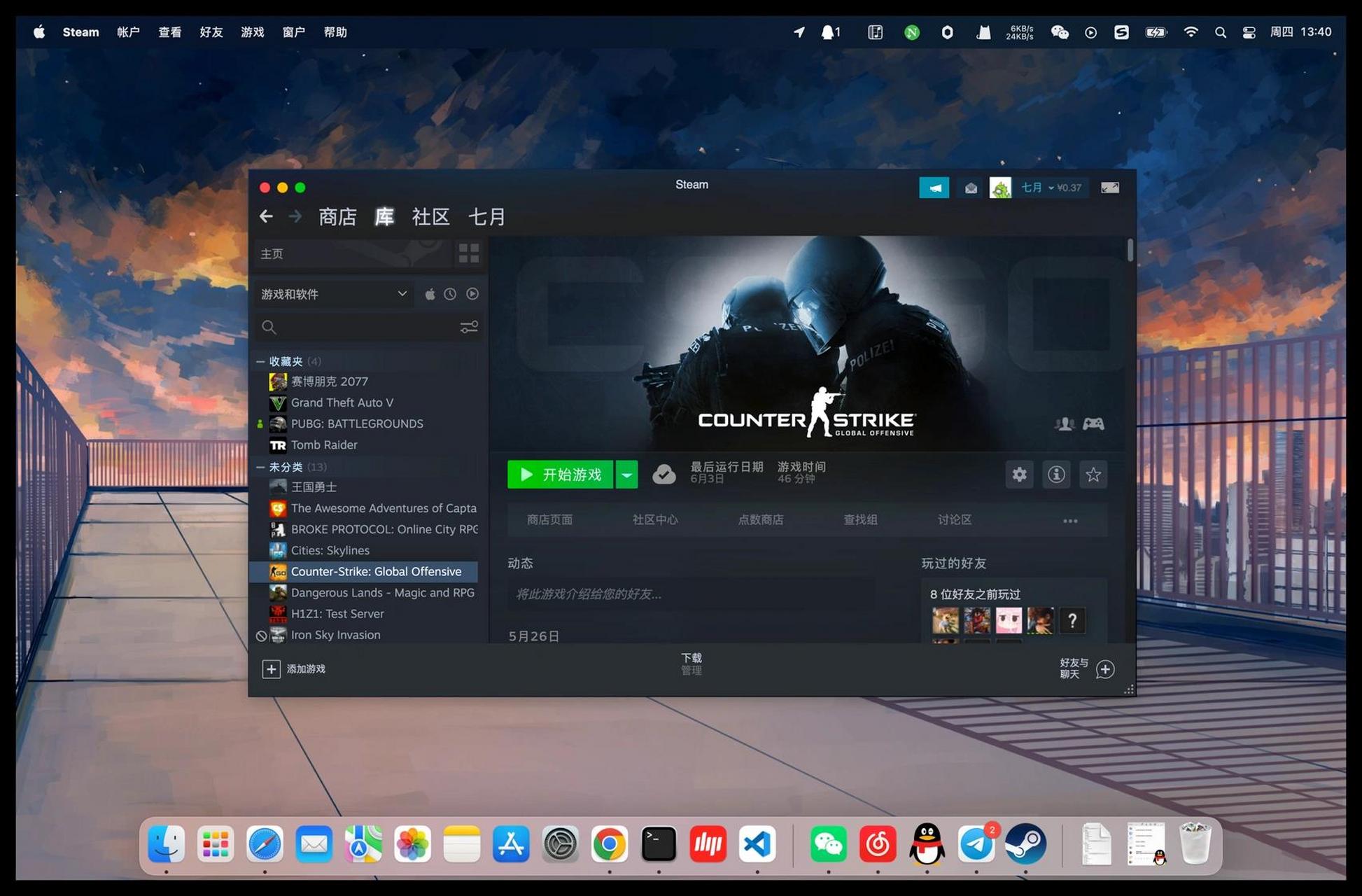Click 开始游戏 to launch CS:GO
Screen dimensions: 1362x896
pyautogui.click(x=561, y=474)
